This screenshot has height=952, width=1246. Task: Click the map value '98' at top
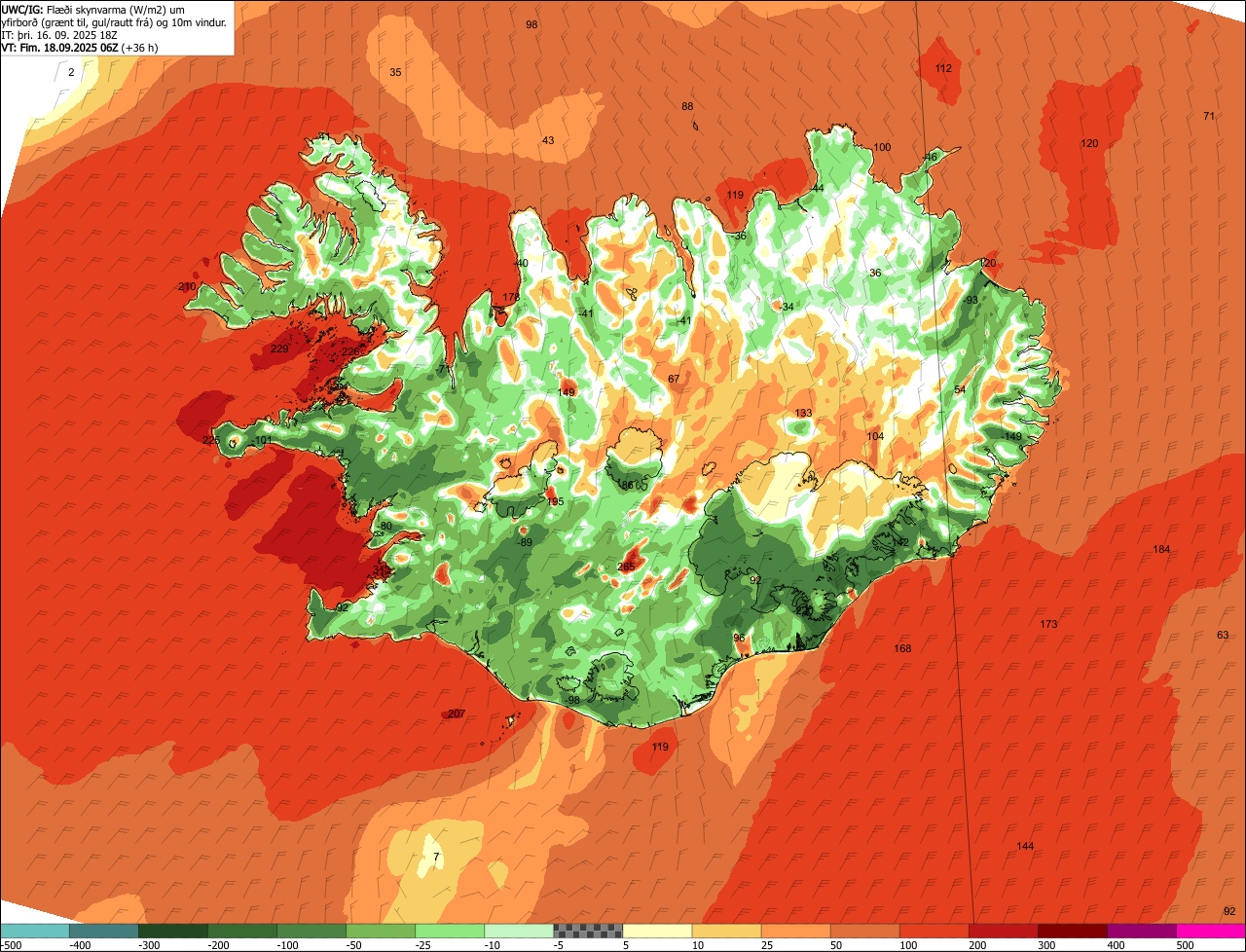pyautogui.click(x=531, y=24)
